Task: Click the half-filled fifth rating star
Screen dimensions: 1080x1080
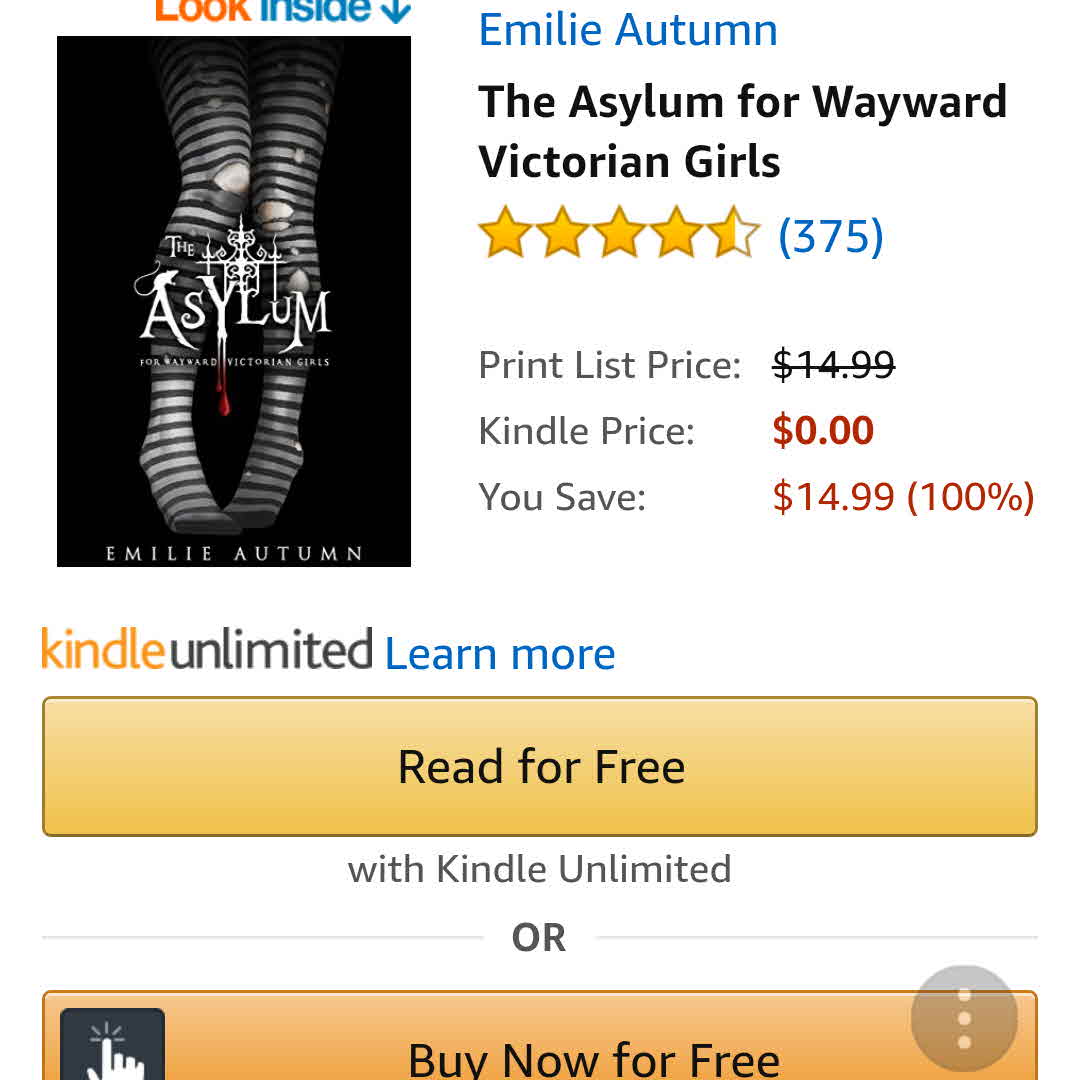Action: tap(734, 232)
